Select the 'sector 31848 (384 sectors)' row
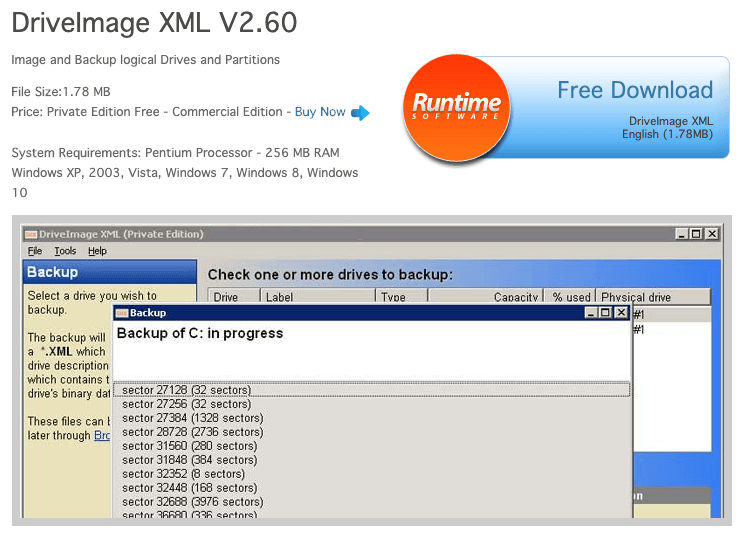Viewport: 746px width, 538px height. click(372, 460)
